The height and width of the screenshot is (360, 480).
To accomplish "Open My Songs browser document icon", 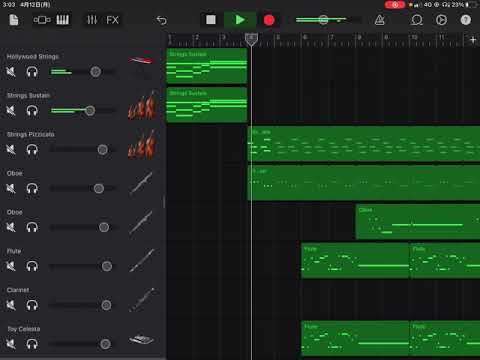I will click(x=14, y=20).
